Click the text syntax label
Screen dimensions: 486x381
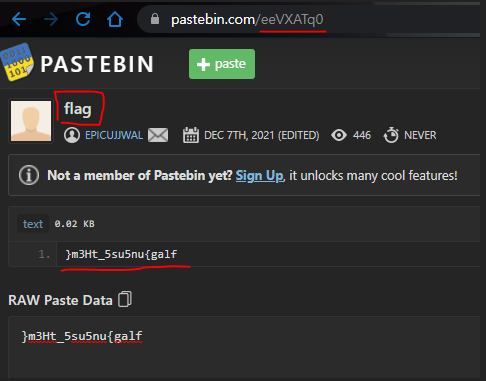[x=33, y=224]
